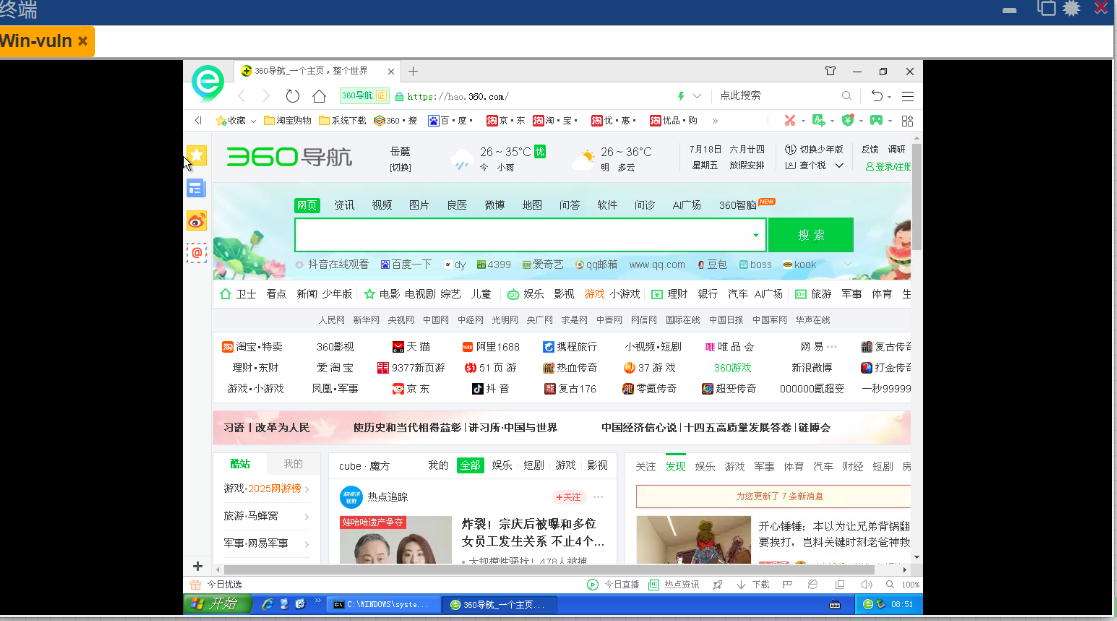Image resolution: width=1117 pixels, height=621 pixels.
Task: Open the dropdown arrow next to scissors icon
Action: (x=803, y=121)
